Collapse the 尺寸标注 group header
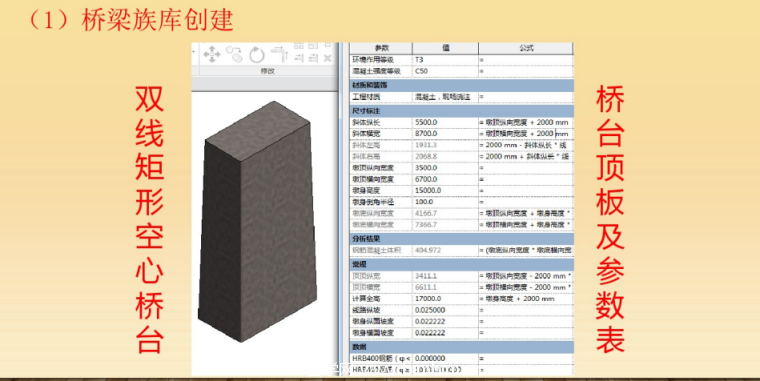Image resolution: width=760 pixels, height=381 pixels. [x=461, y=111]
